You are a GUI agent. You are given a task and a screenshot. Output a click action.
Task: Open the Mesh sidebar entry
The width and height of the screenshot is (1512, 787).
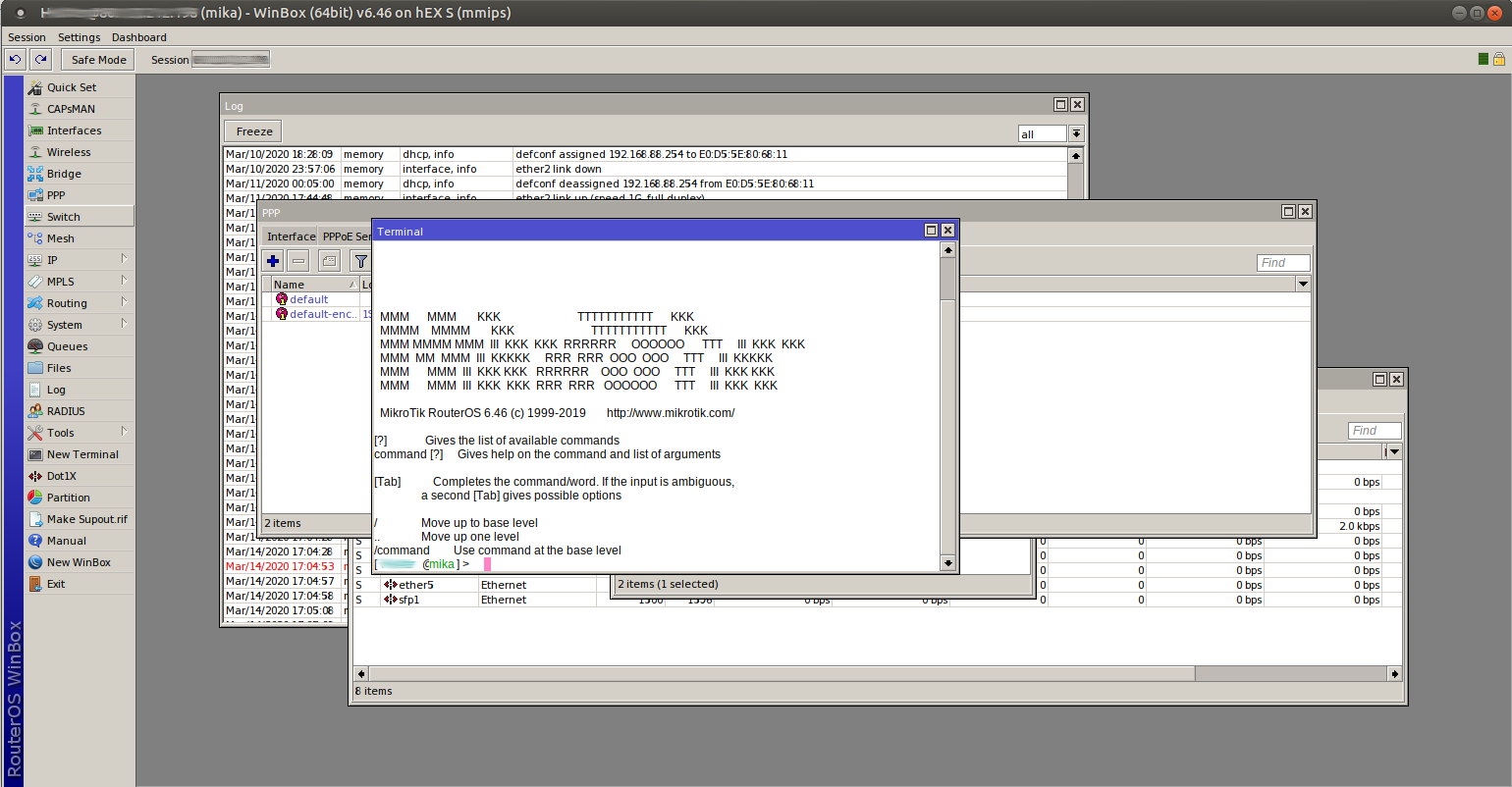point(79,238)
